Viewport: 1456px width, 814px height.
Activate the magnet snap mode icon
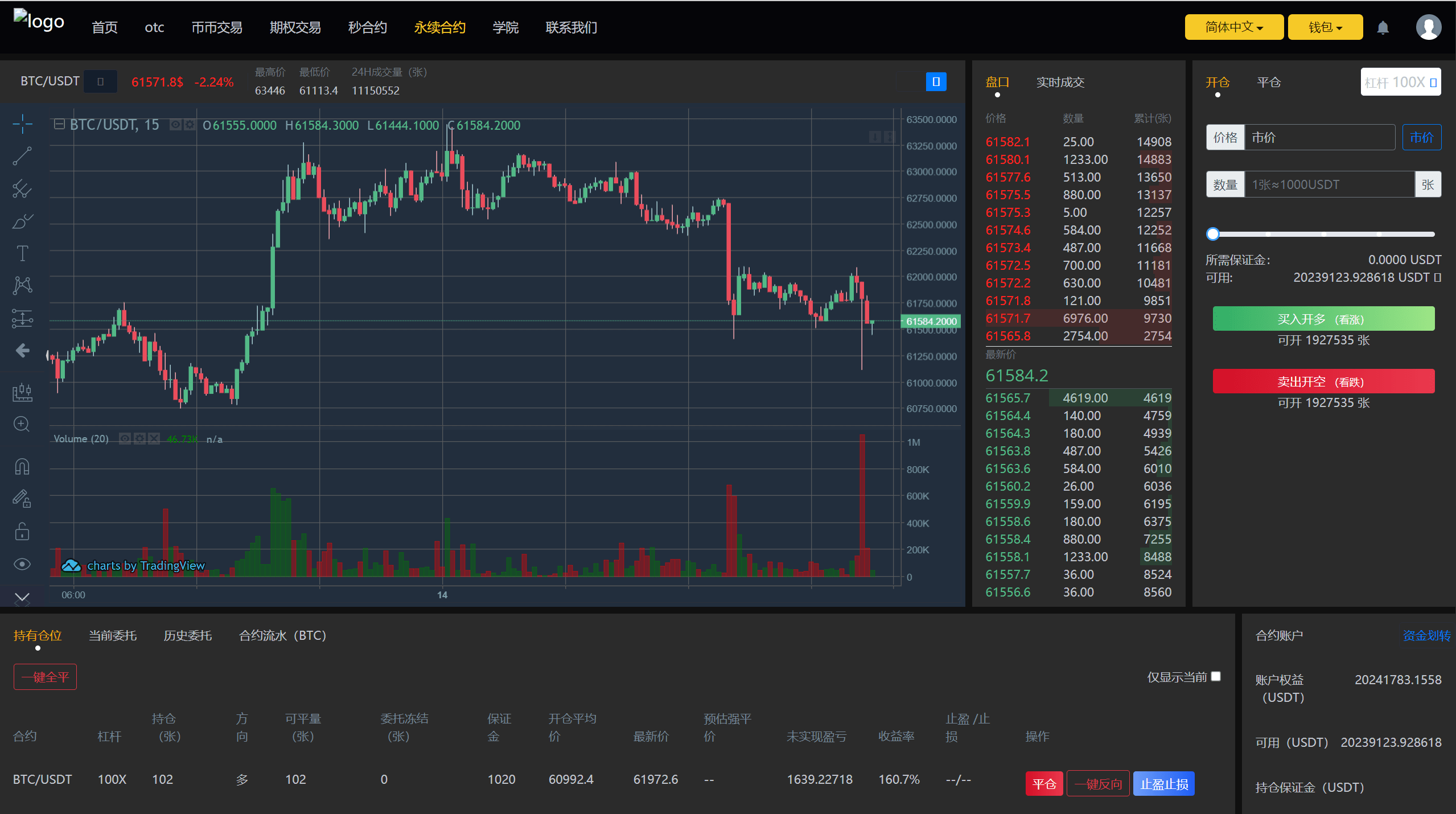click(x=22, y=467)
